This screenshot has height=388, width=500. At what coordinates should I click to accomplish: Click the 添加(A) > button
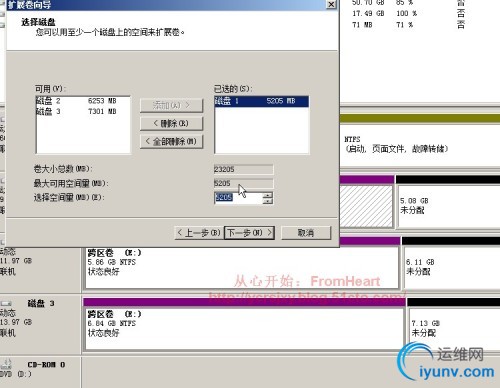pos(171,105)
